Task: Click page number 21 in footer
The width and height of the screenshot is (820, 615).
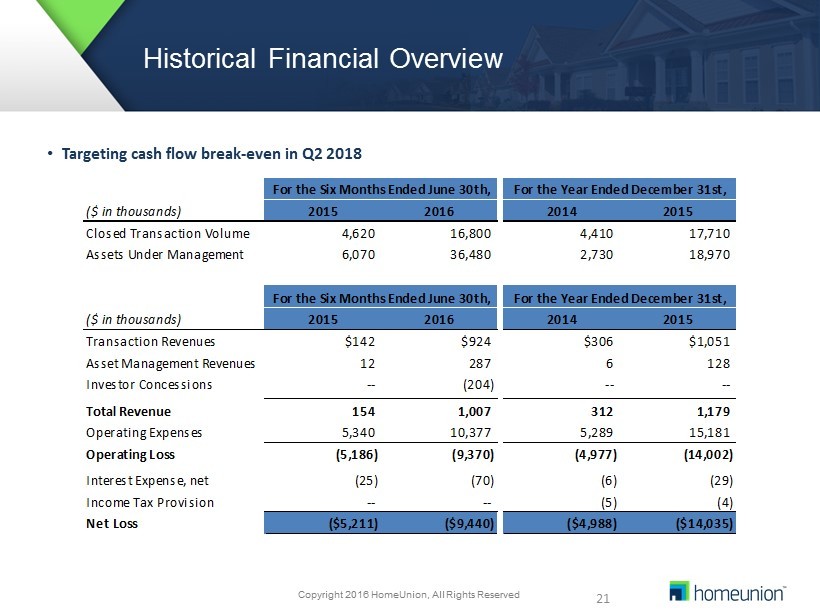Action: 602,599
